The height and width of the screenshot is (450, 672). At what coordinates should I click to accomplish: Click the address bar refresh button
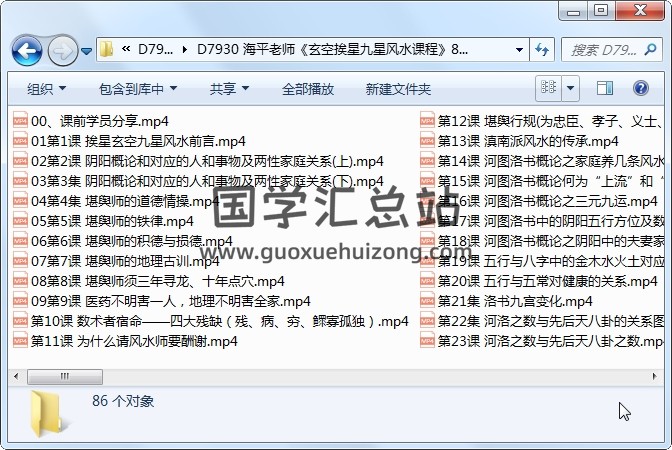click(542, 50)
